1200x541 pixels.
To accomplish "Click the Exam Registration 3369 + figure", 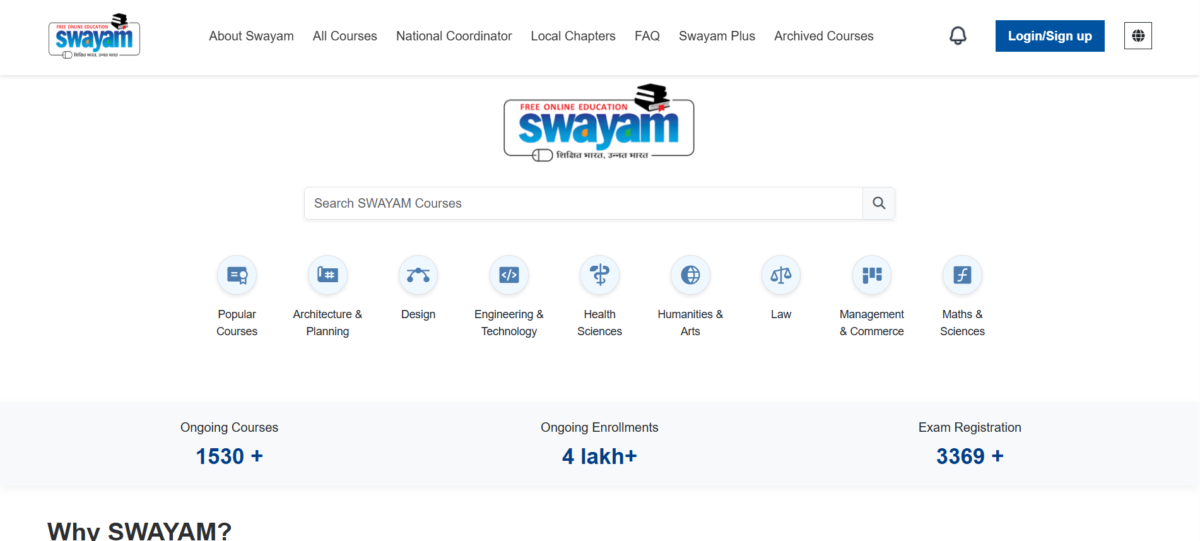I will pyautogui.click(x=970, y=456).
